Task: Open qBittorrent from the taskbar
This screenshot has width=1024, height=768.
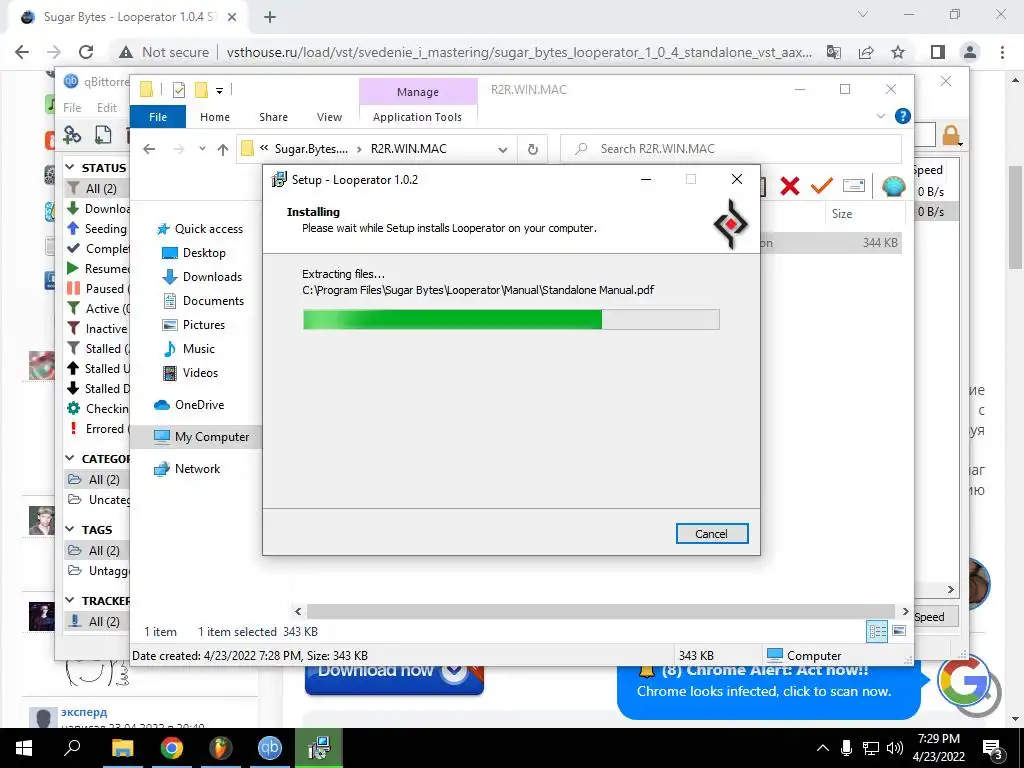Action: tap(270, 748)
